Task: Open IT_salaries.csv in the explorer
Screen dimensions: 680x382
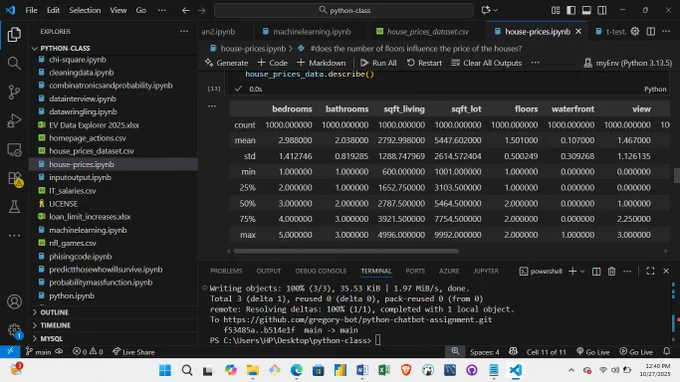Action: point(72,191)
